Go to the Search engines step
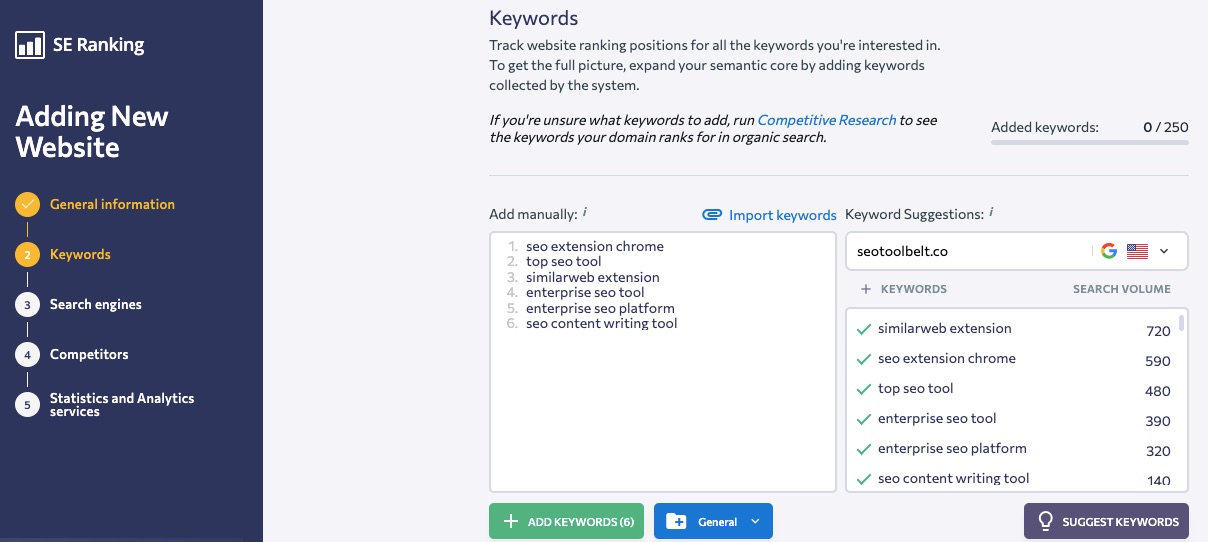The image size is (1208, 542). pos(95,304)
